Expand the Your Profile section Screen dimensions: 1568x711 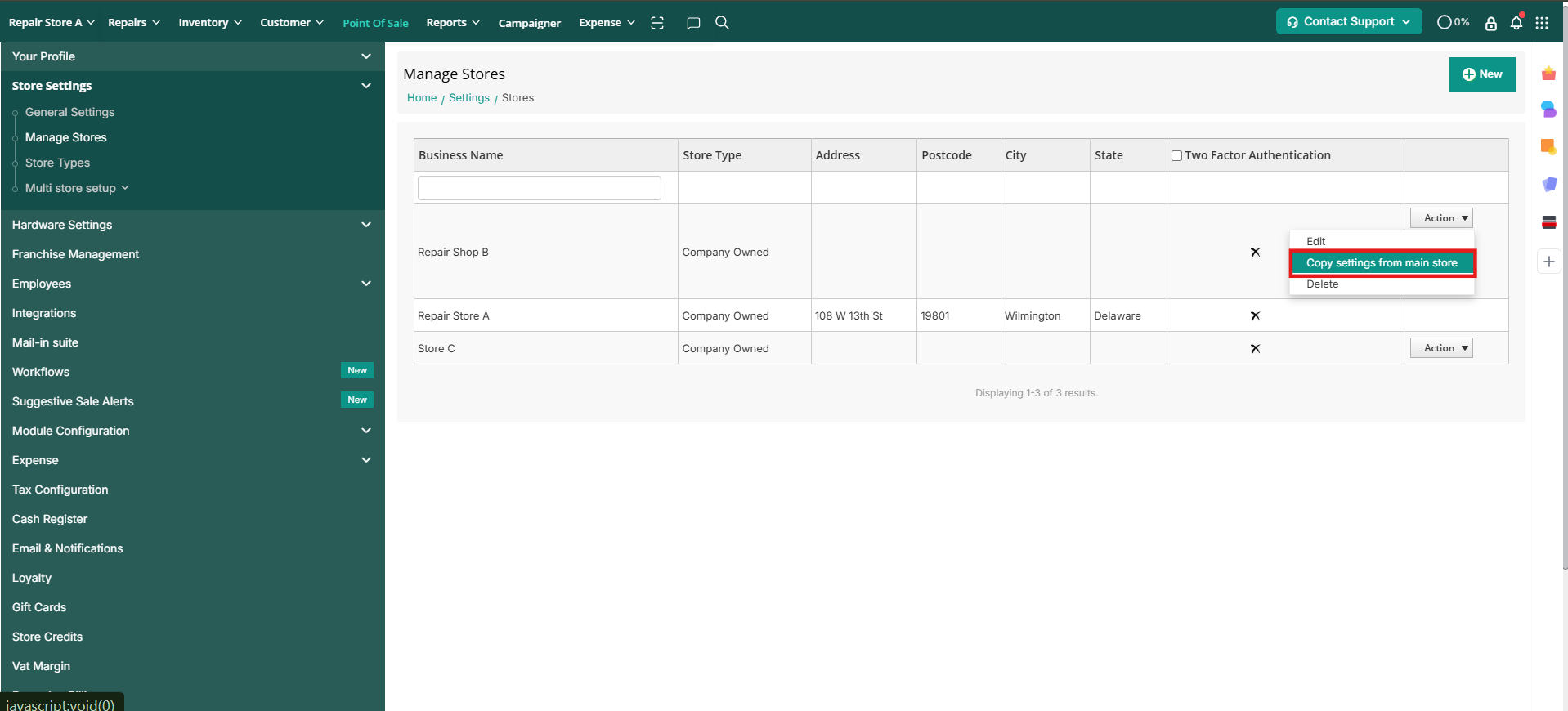[x=192, y=56]
